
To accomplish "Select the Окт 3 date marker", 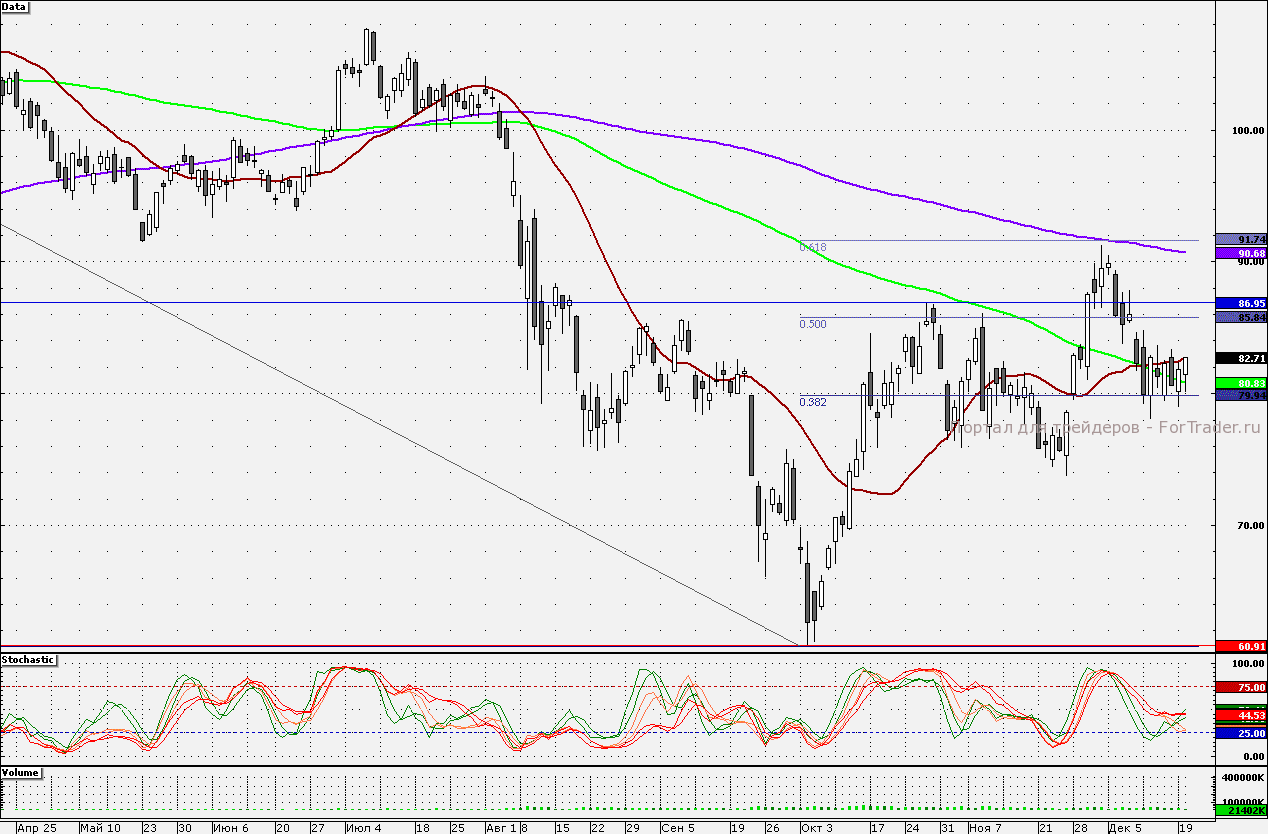I will coord(816,828).
